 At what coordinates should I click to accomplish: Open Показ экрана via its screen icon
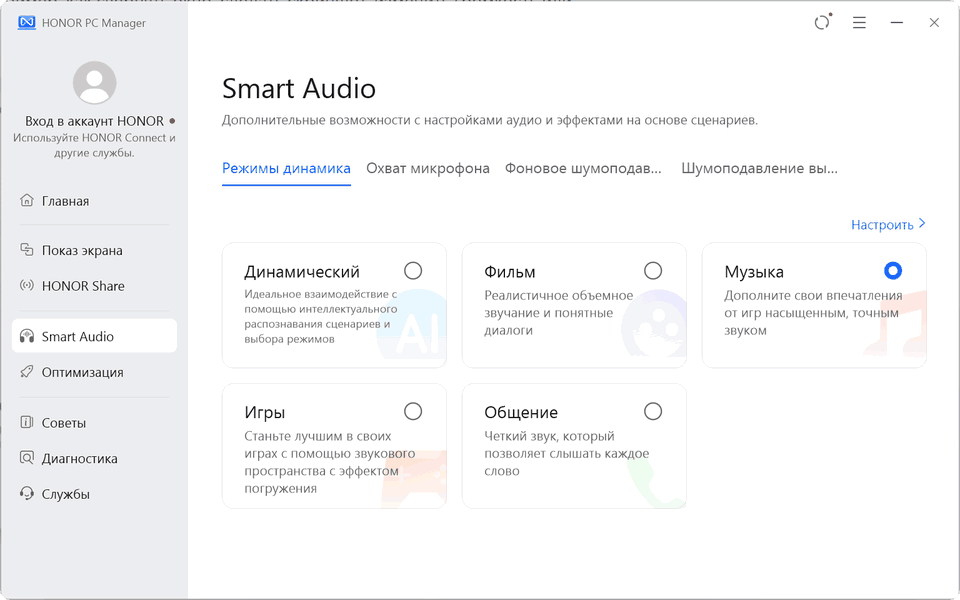click(26, 250)
